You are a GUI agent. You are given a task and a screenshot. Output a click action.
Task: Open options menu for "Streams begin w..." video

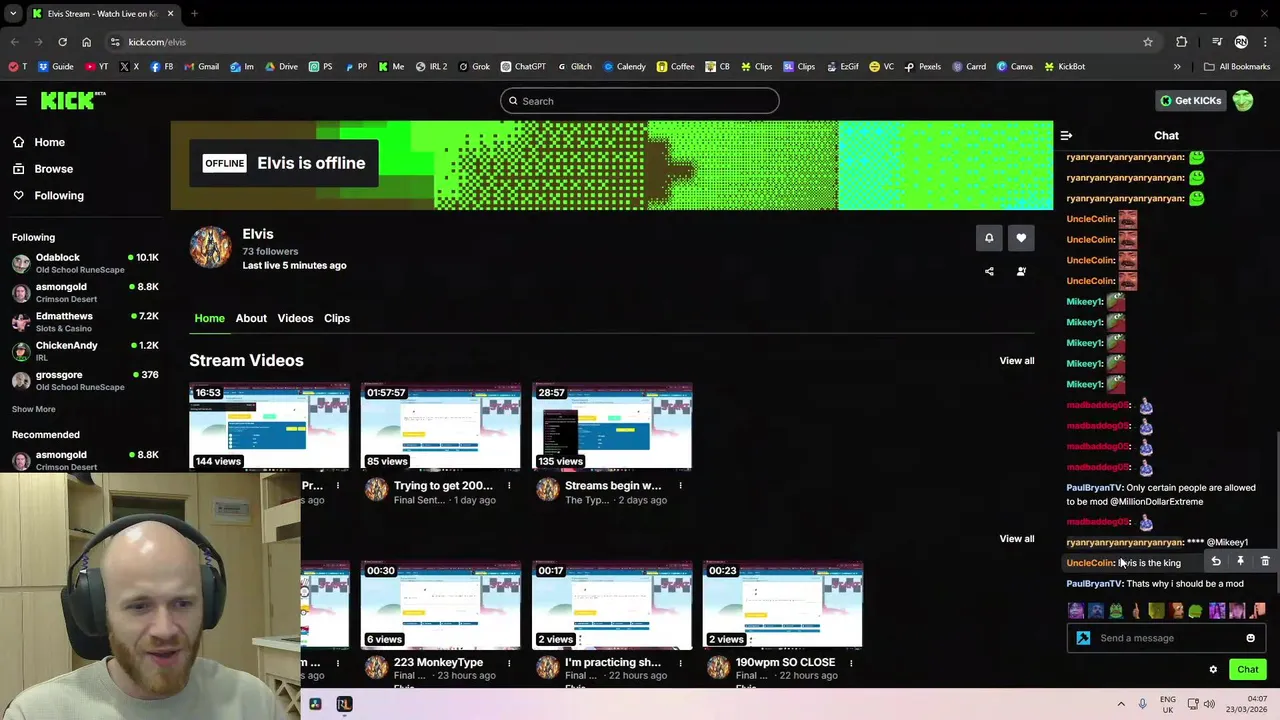[x=680, y=486]
